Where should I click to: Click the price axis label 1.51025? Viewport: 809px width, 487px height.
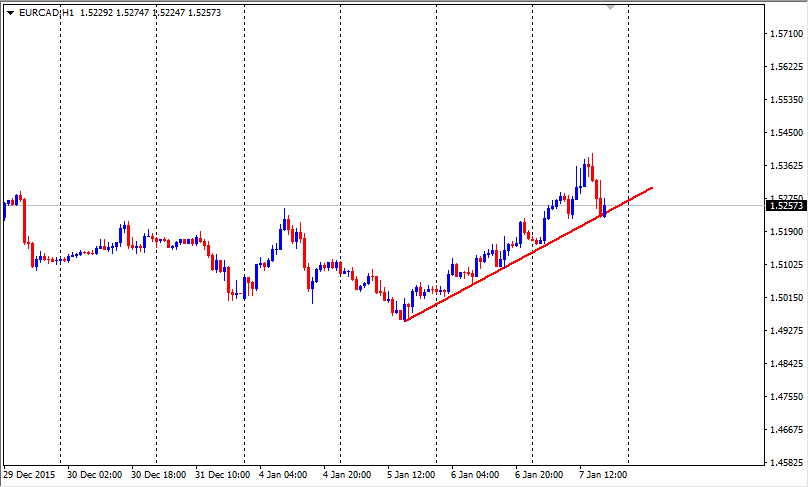pos(787,265)
